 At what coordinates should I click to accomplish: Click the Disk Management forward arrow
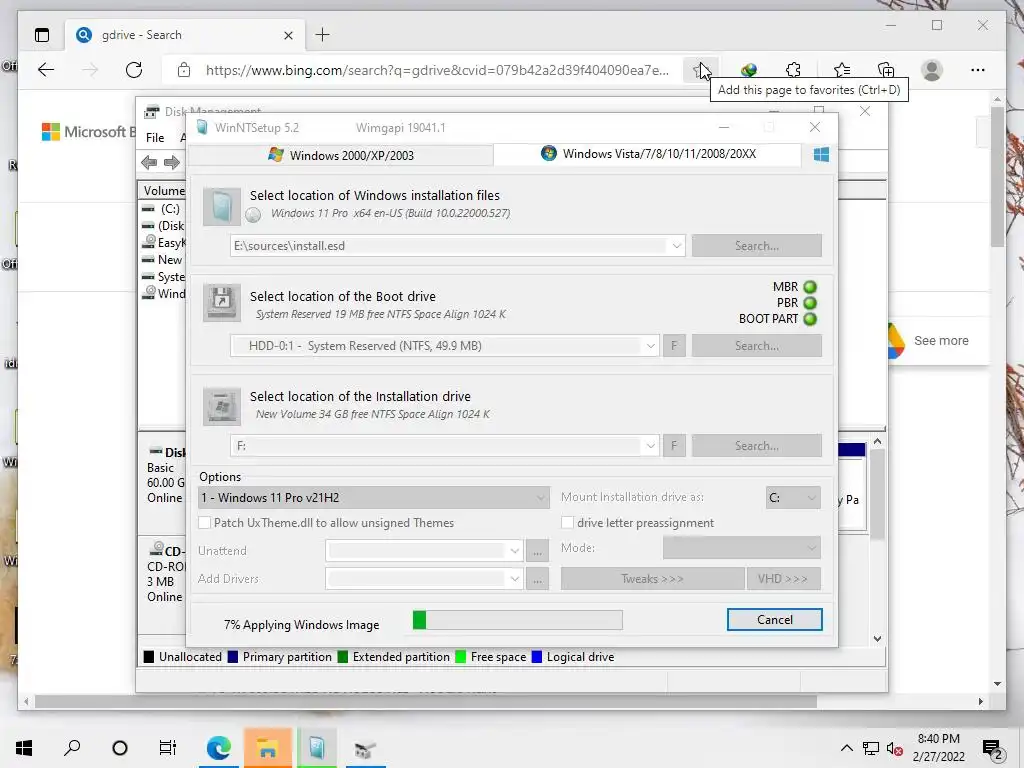pyautogui.click(x=172, y=163)
